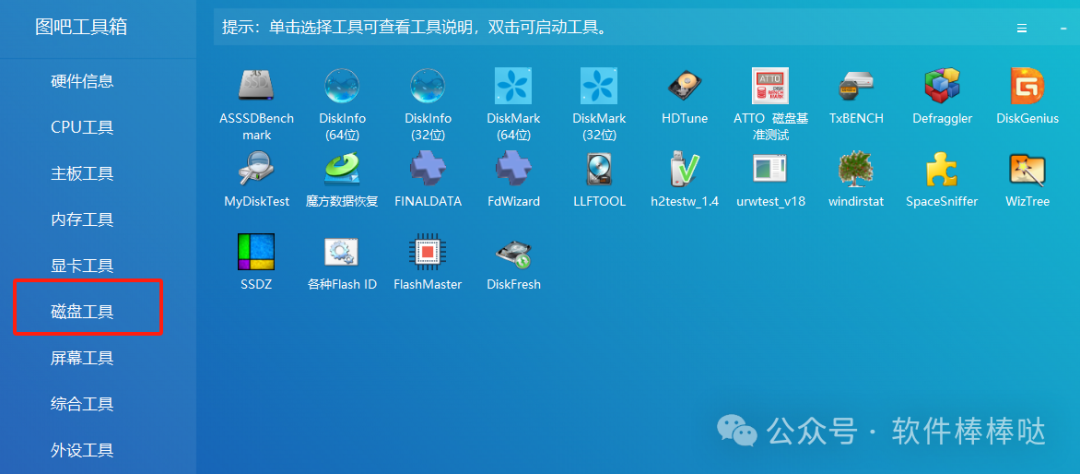Select the windirstat tree icon
The image size is (1080, 474).
(856, 169)
